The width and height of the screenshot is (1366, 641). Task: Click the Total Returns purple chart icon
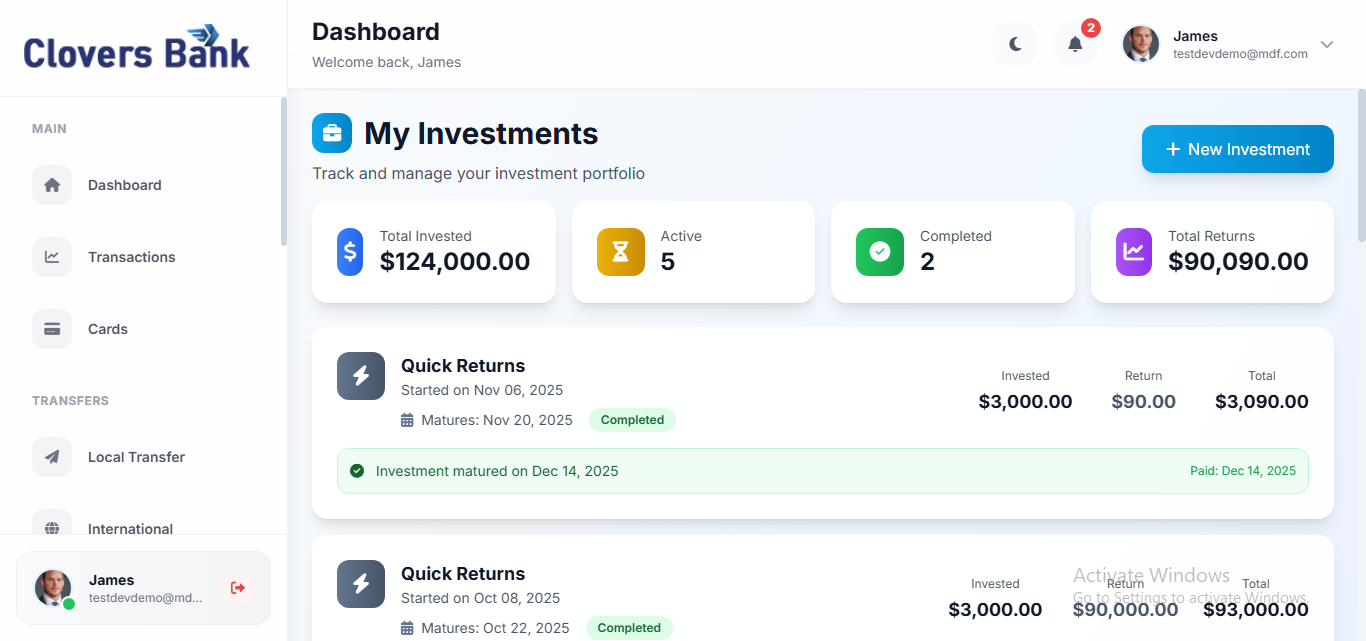click(x=1134, y=252)
